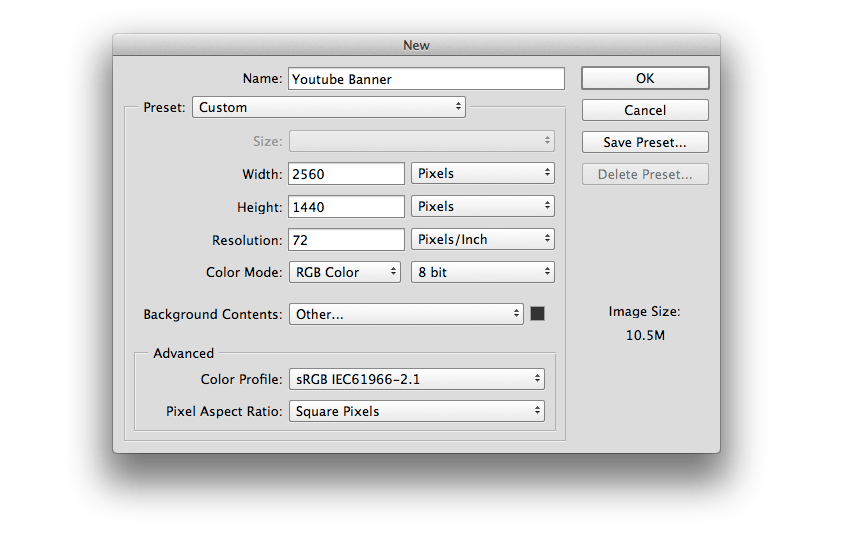
Task: Expand the Pixels/Inch resolution unit dropdown
Action: (483, 240)
